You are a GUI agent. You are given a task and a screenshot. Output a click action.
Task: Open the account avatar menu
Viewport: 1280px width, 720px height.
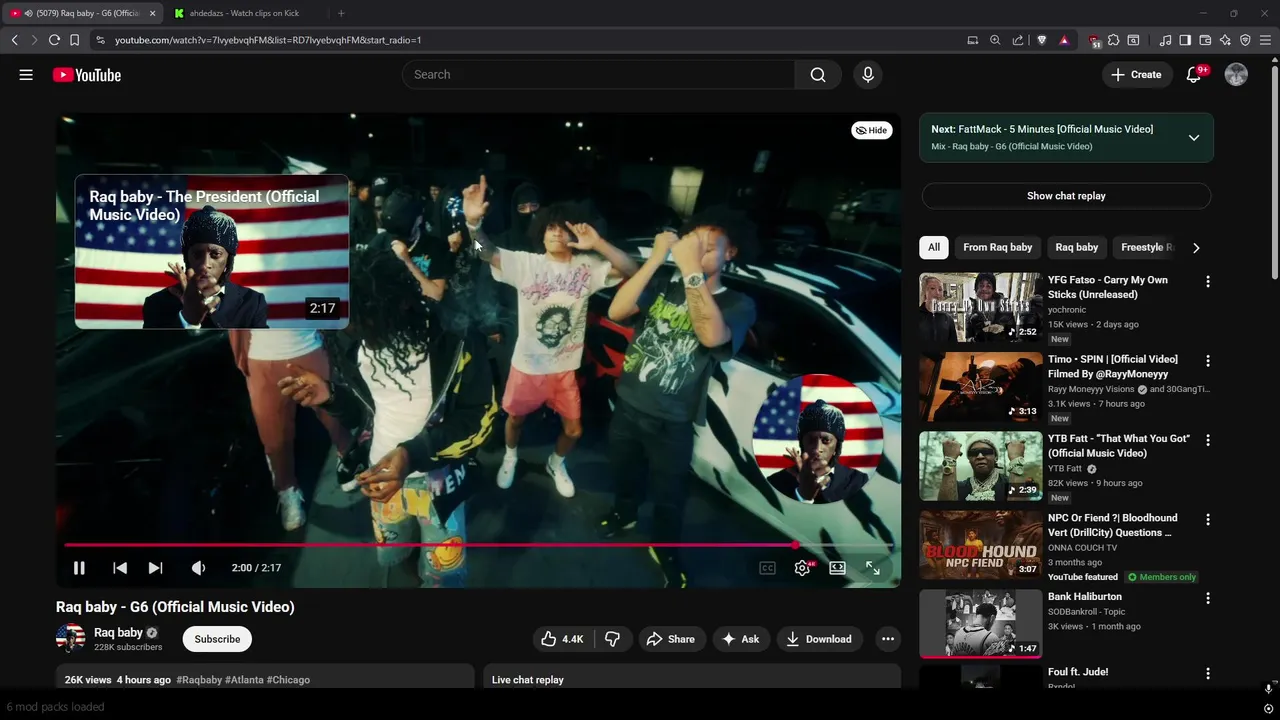click(x=1236, y=75)
